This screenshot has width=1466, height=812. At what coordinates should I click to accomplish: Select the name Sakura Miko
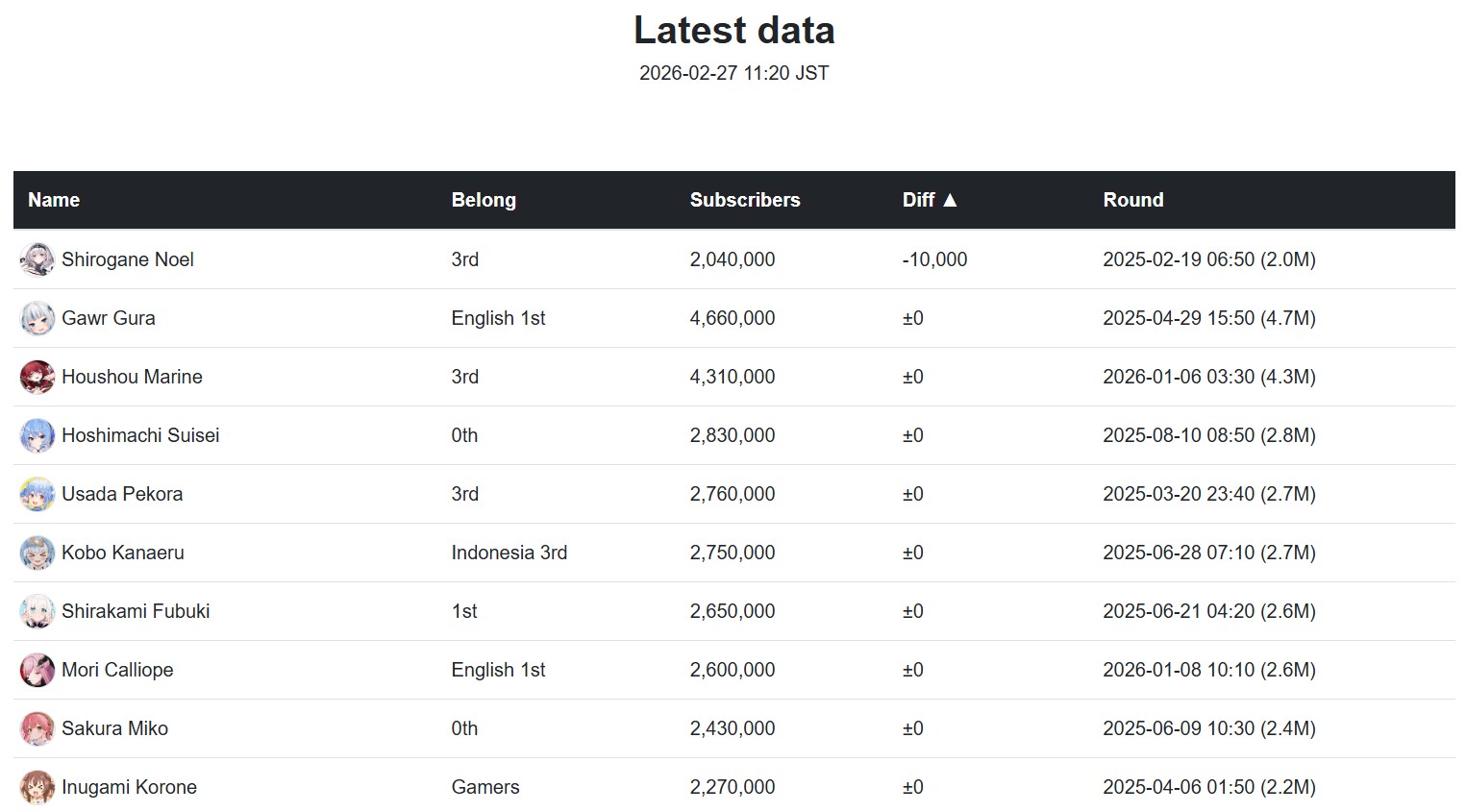pos(114,728)
